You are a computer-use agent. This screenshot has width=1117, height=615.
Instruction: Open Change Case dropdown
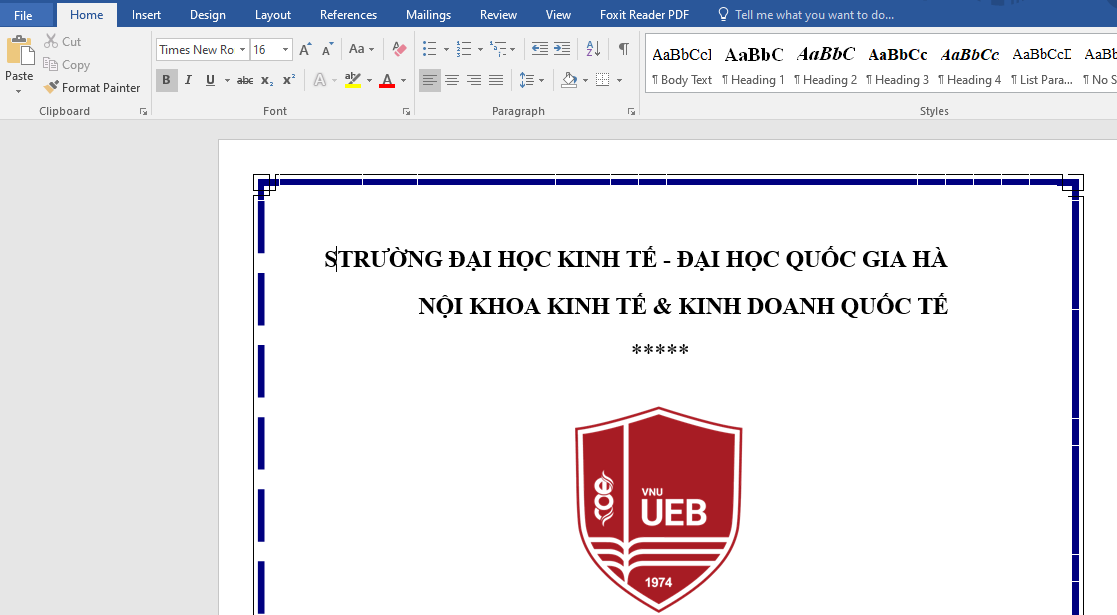click(361, 49)
